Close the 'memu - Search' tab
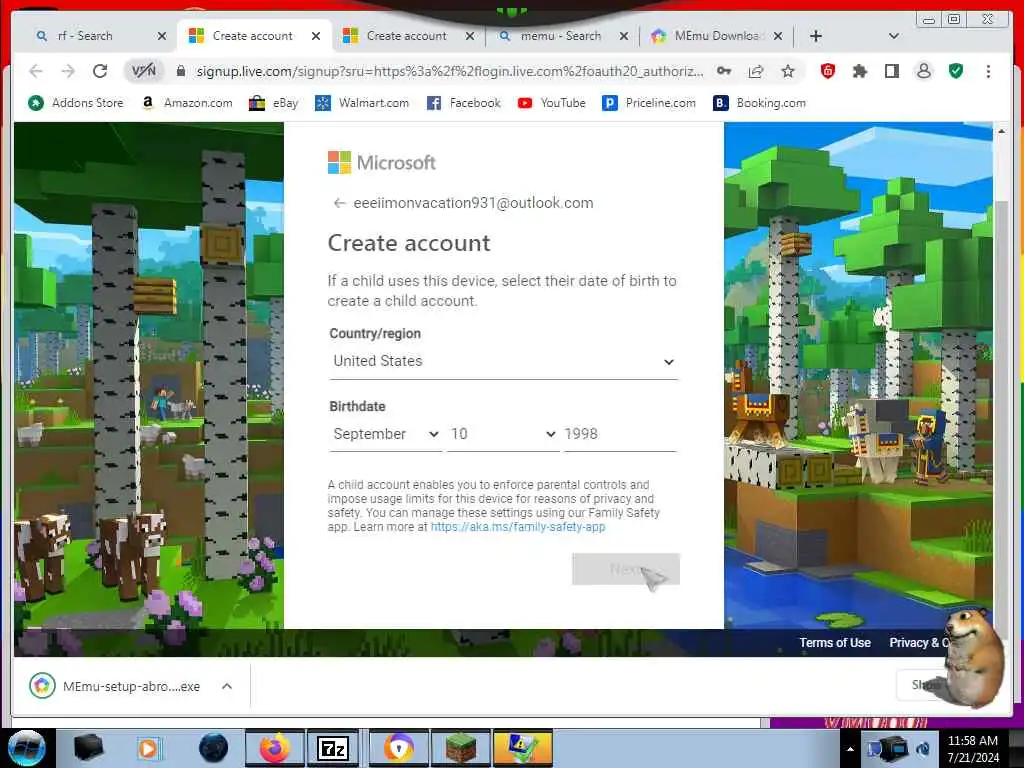1024x768 pixels. [624, 36]
